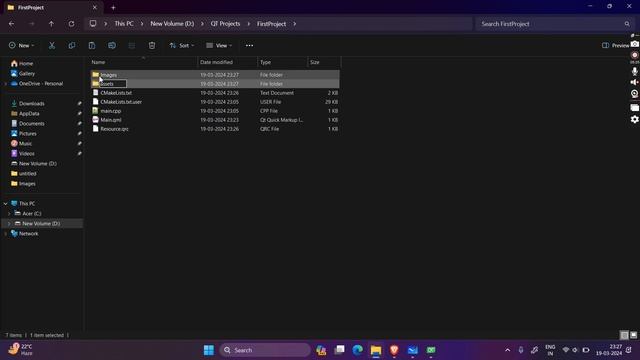Click the recorder speaker icon
Screen dimensions: 640x360
coord(635,82)
